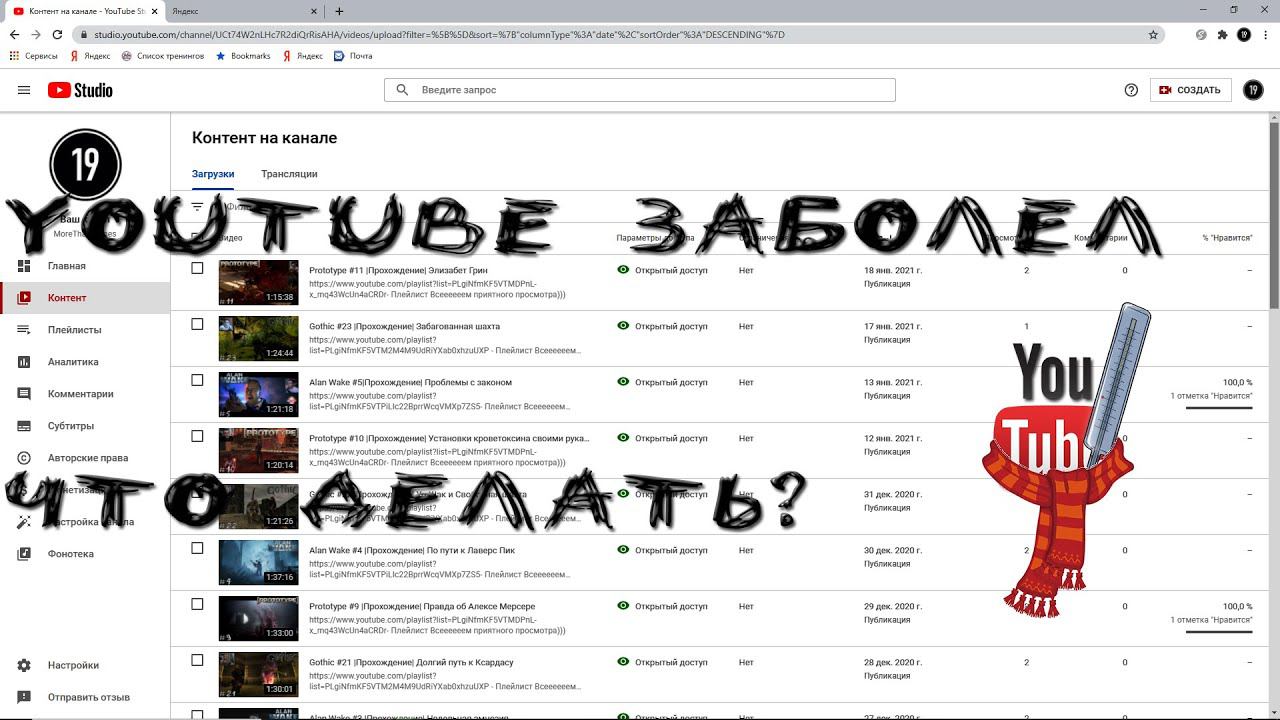Select checkbox of video dated 31 дек. 2020
The height and width of the screenshot is (720, 1280).
tap(197, 492)
